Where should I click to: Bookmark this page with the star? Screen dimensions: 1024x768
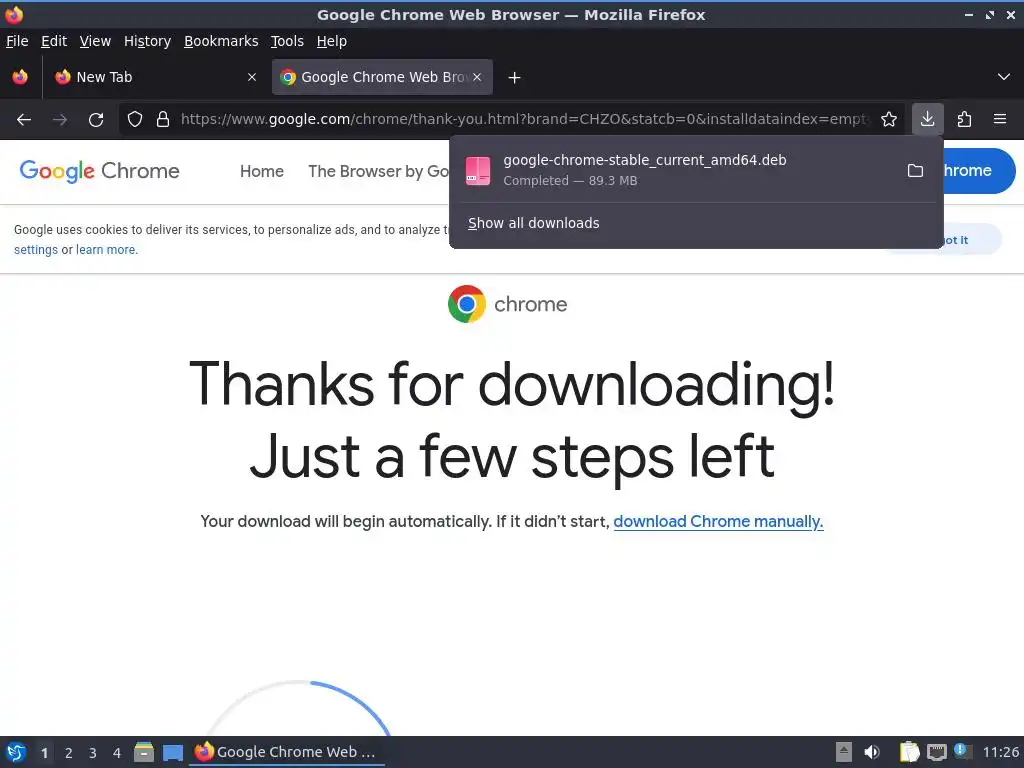[888, 120]
